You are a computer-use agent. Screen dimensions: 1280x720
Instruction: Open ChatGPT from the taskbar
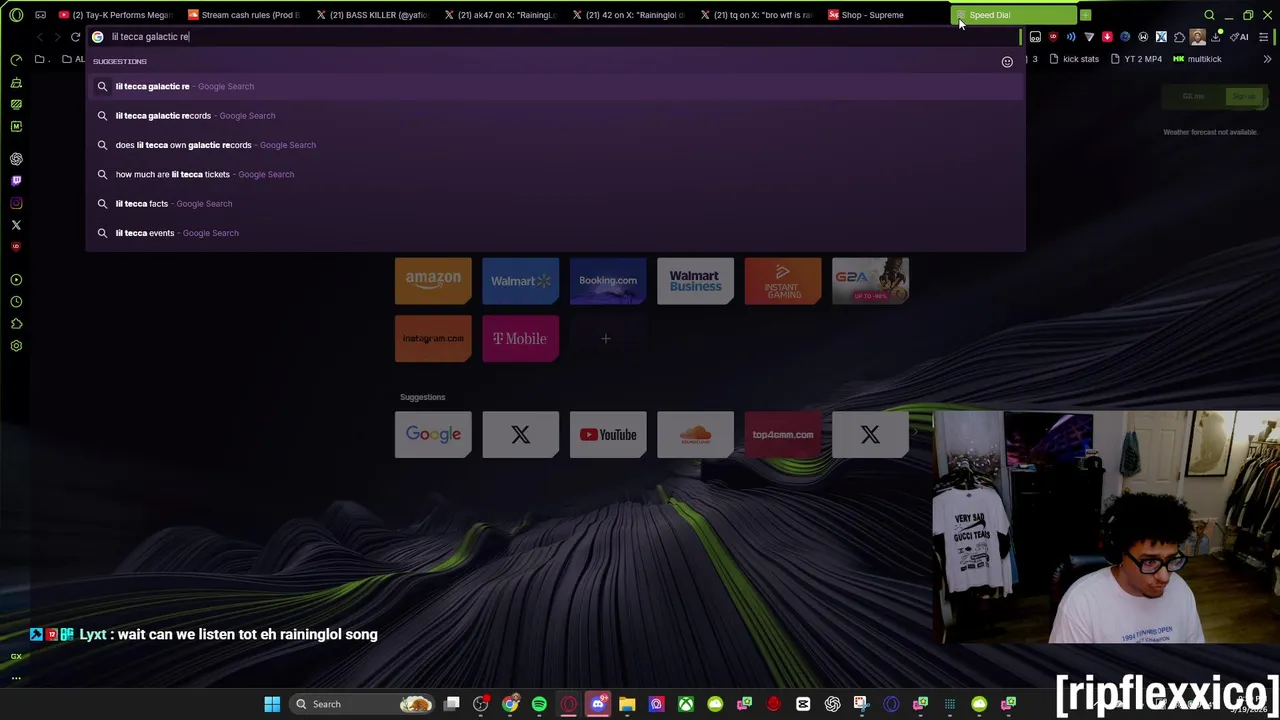pos(832,704)
